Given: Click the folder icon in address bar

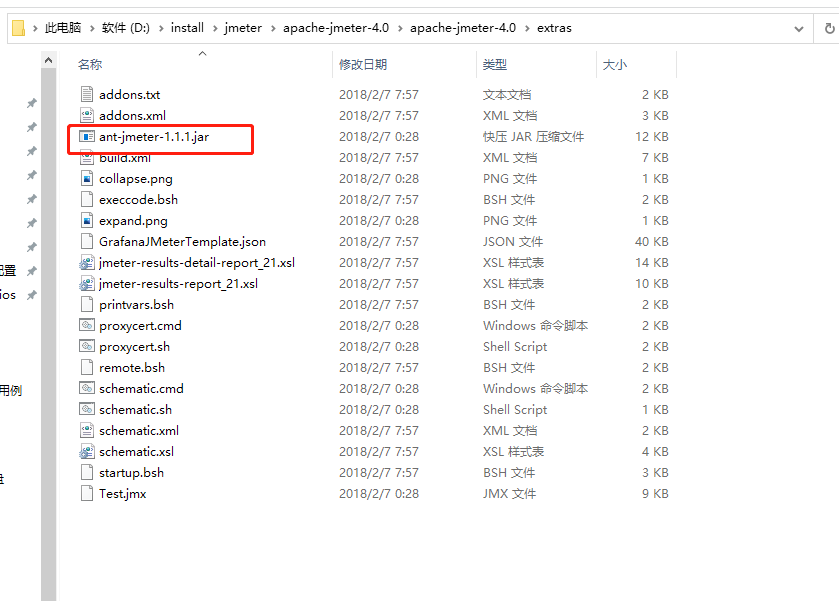Looking at the screenshot, I should [x=18, y=28].
